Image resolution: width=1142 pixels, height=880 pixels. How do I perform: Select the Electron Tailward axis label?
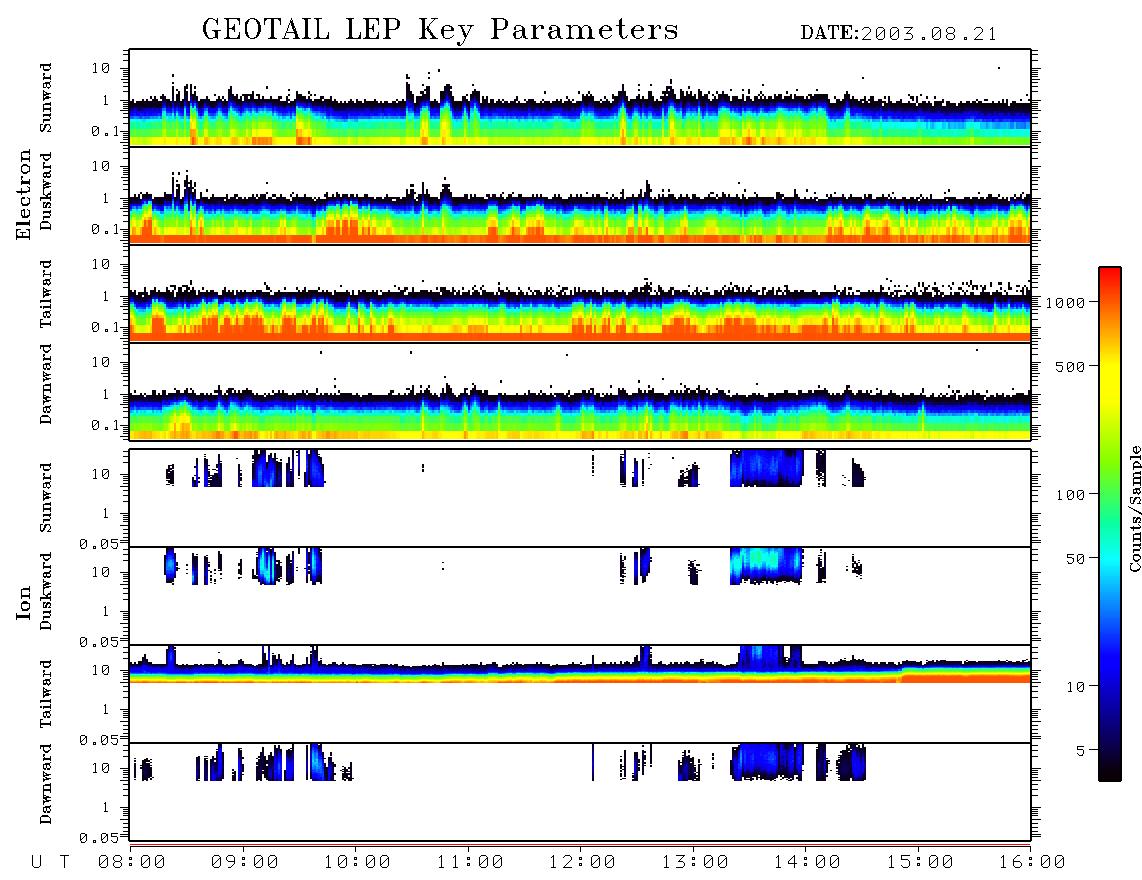pyautogui.click(x=46, y=294)
